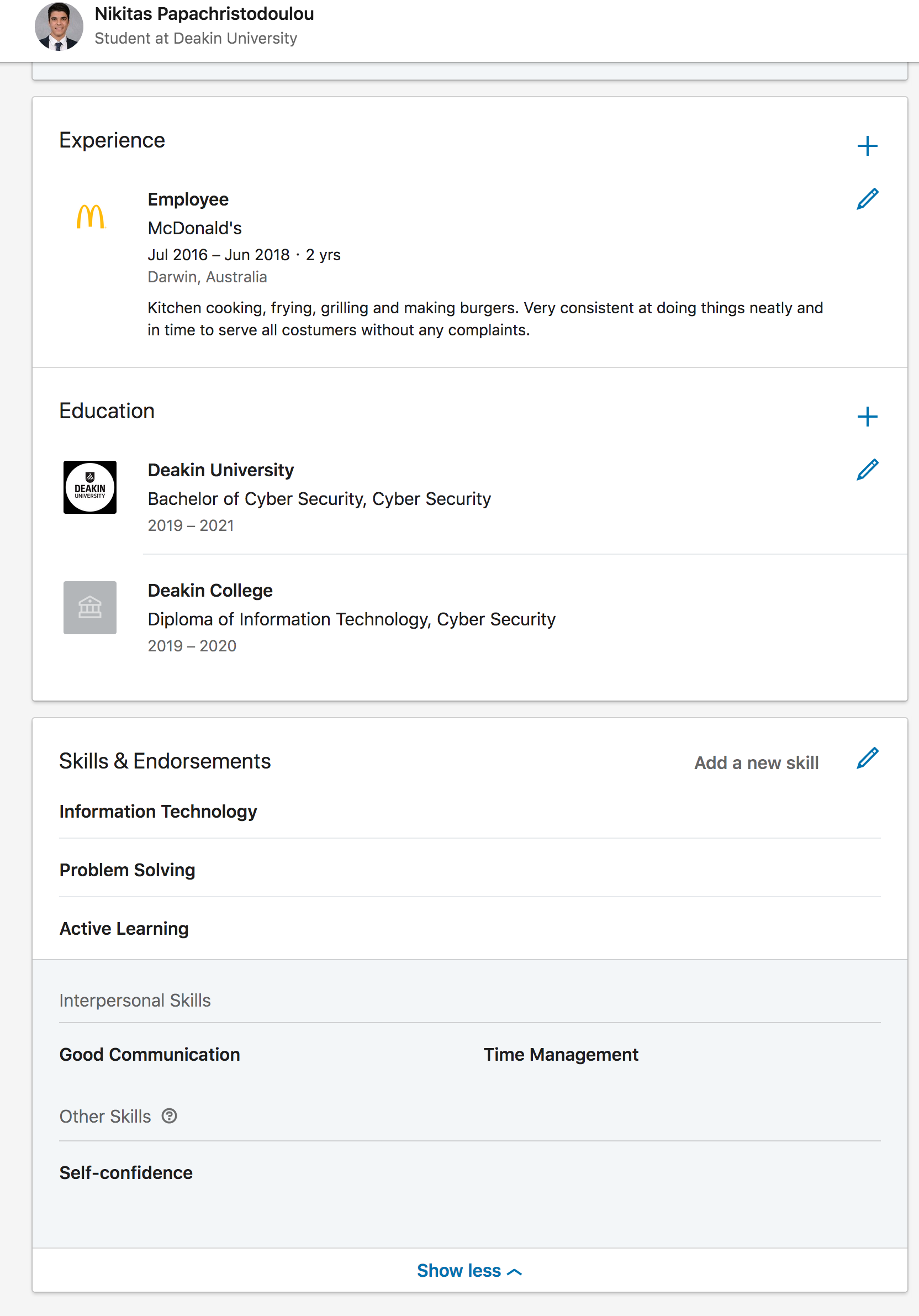Edit the McDonald's Employee experience entry
The image size is (919, 1316).
click(867, 199)
